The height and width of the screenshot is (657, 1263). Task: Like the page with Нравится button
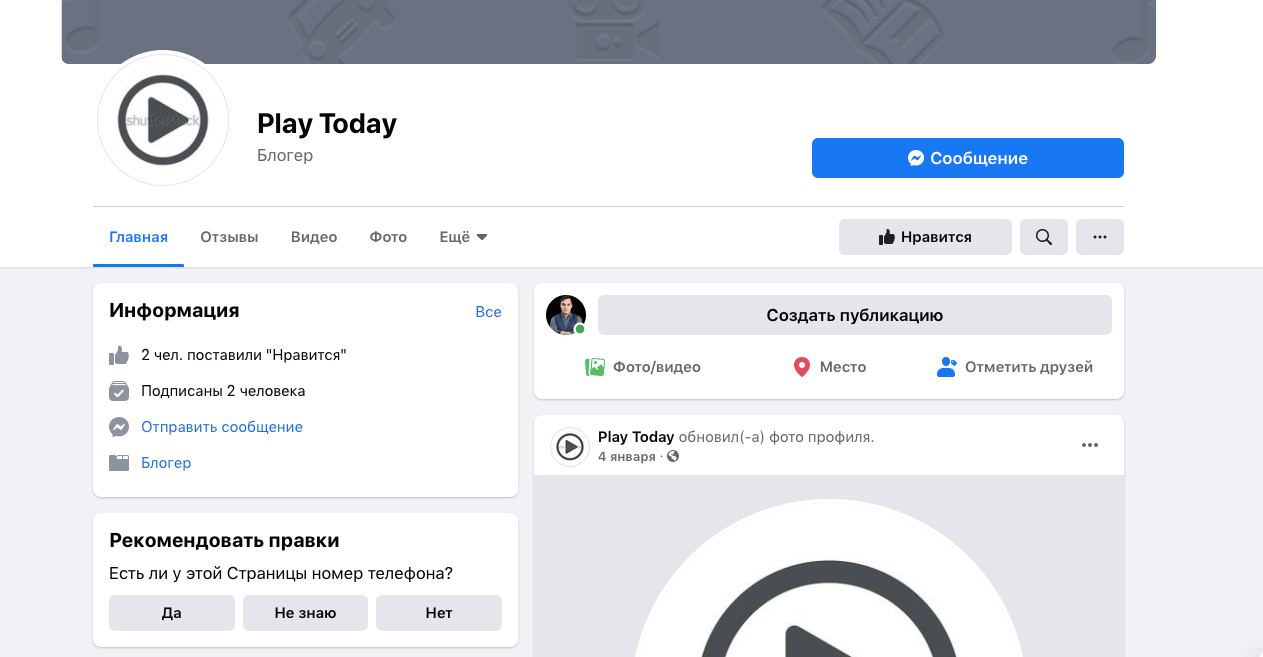925,237
